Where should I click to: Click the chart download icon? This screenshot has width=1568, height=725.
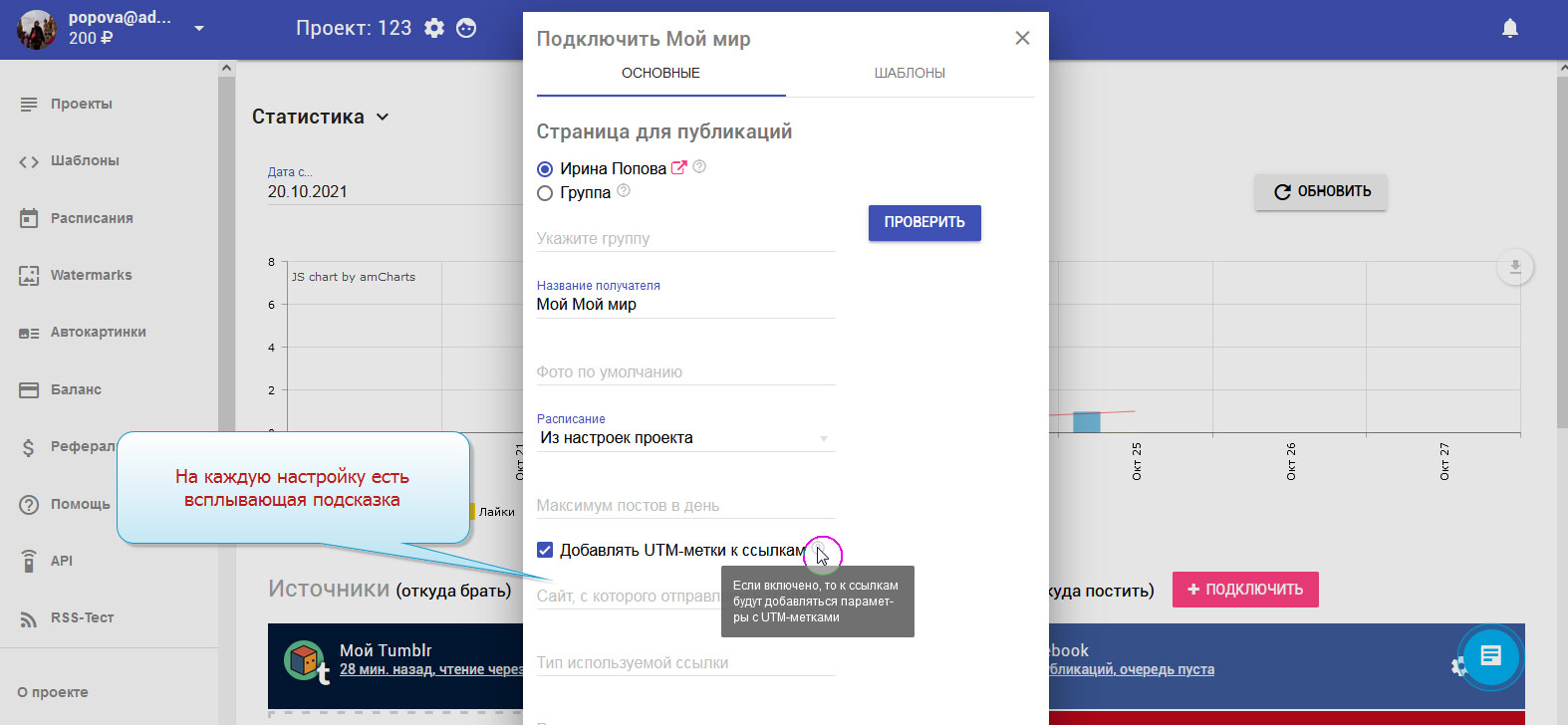(1514, 267)
